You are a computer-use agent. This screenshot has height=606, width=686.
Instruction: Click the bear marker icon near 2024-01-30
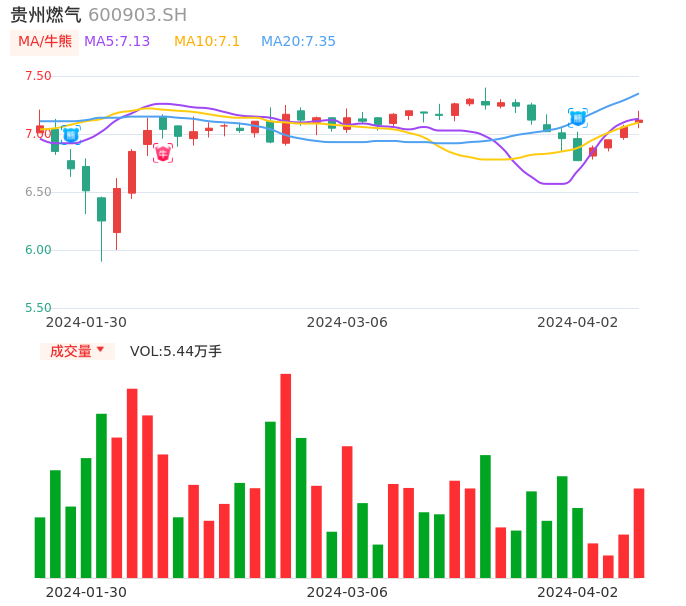(x=71, y=135)
